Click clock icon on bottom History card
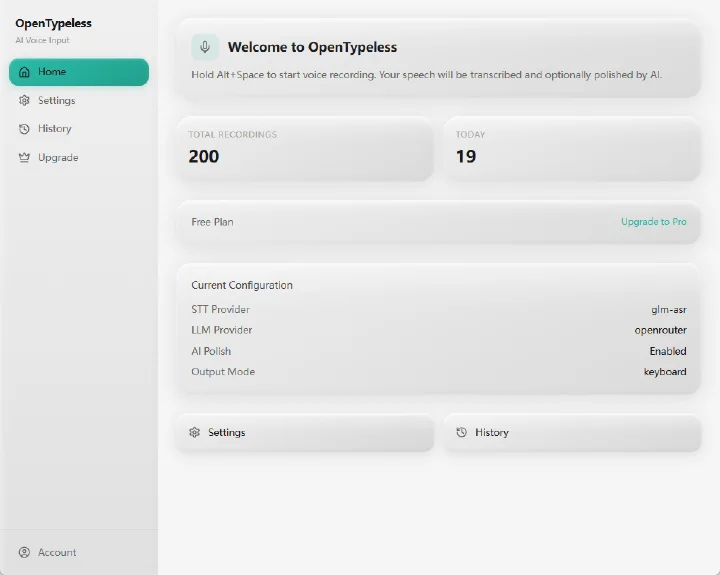Viewport: 720px width, 575px height. [x=461, y=432]
